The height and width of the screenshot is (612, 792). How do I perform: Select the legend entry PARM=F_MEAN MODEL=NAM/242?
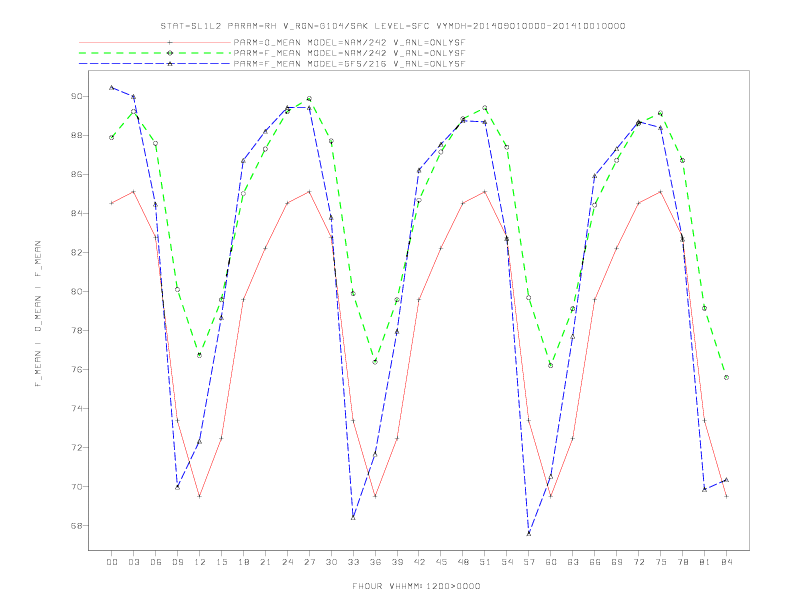349,53
